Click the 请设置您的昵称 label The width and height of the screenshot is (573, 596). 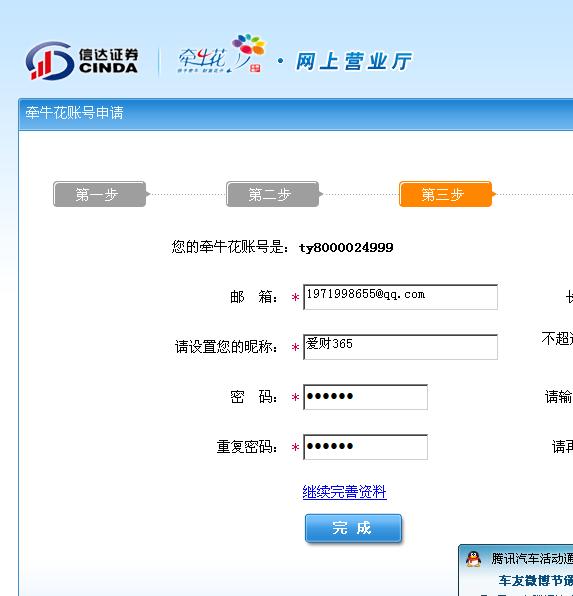pyautogui.click(x=226, y=347)
